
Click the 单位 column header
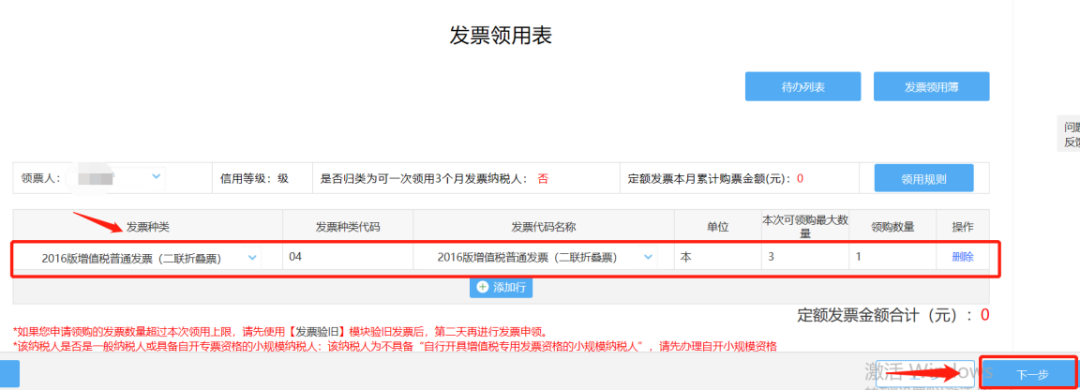tap(718, 226)
